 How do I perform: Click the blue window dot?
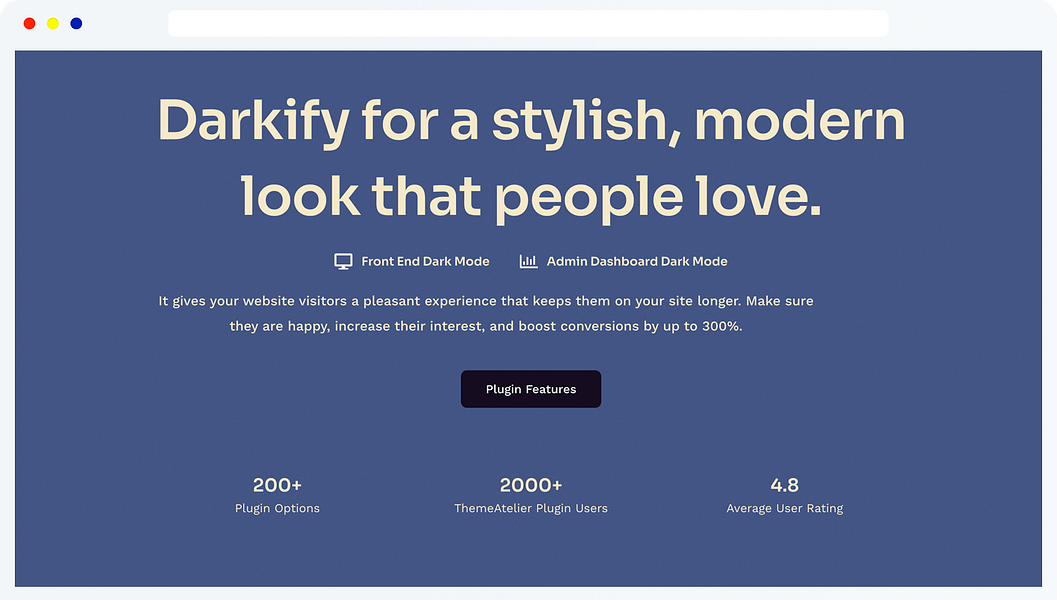(76, 23)
